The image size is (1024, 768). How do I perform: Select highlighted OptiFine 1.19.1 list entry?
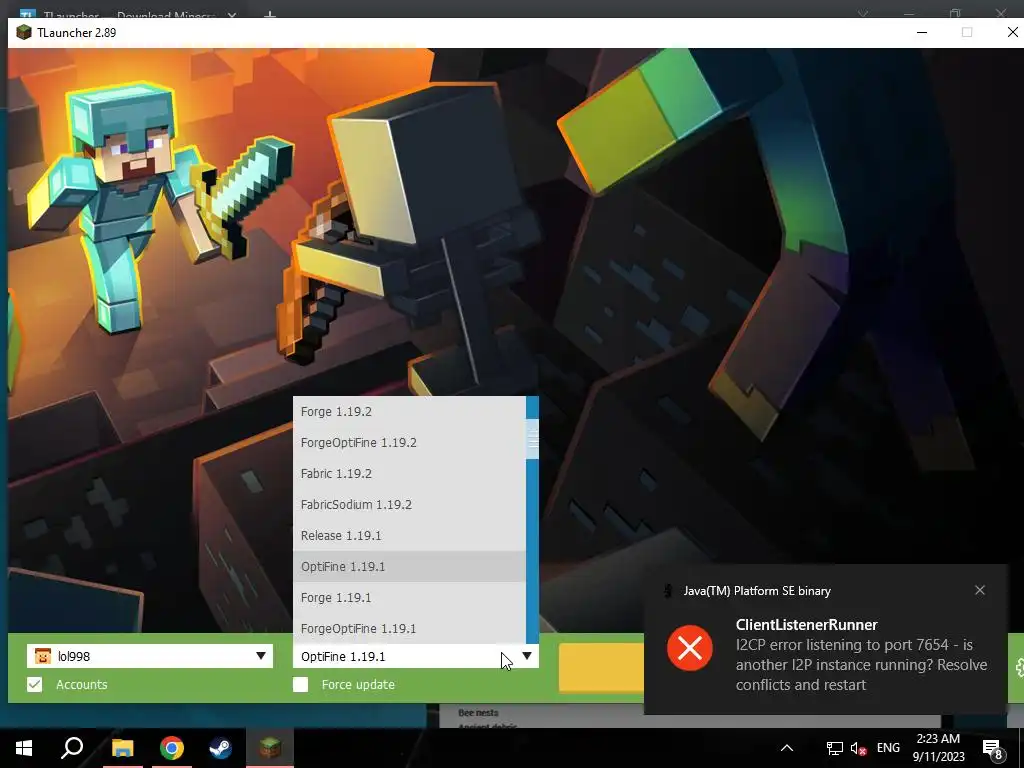coord(409,566)
